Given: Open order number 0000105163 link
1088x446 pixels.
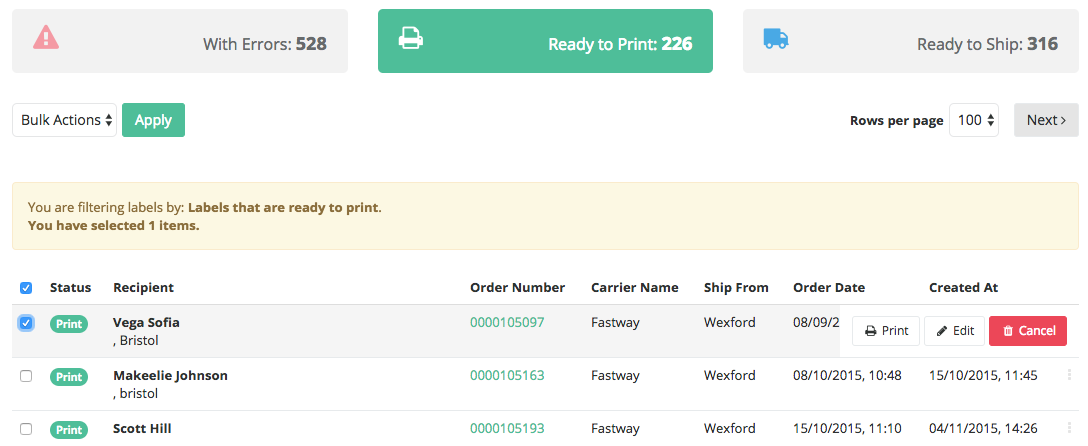Looking at the screenshot, I should 507,375.
